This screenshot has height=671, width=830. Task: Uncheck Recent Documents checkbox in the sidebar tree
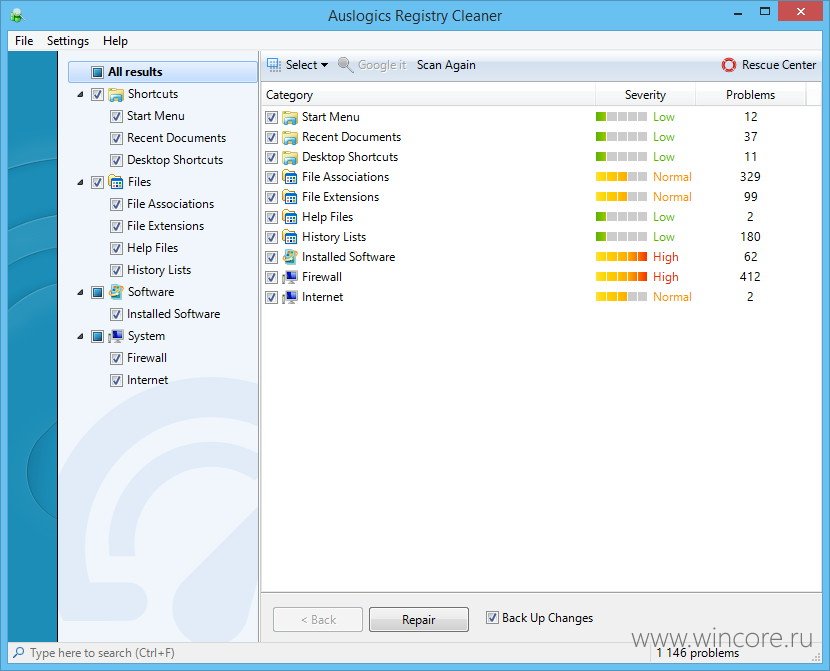pos(116,138)
